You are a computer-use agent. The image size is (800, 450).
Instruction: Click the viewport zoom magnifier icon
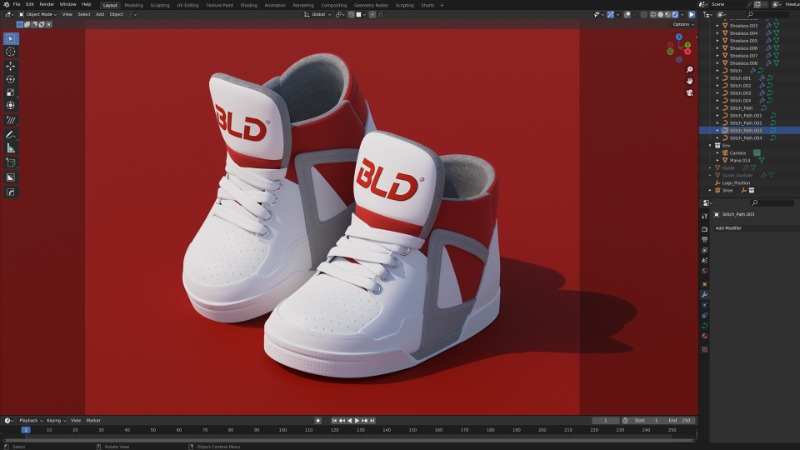690,69
